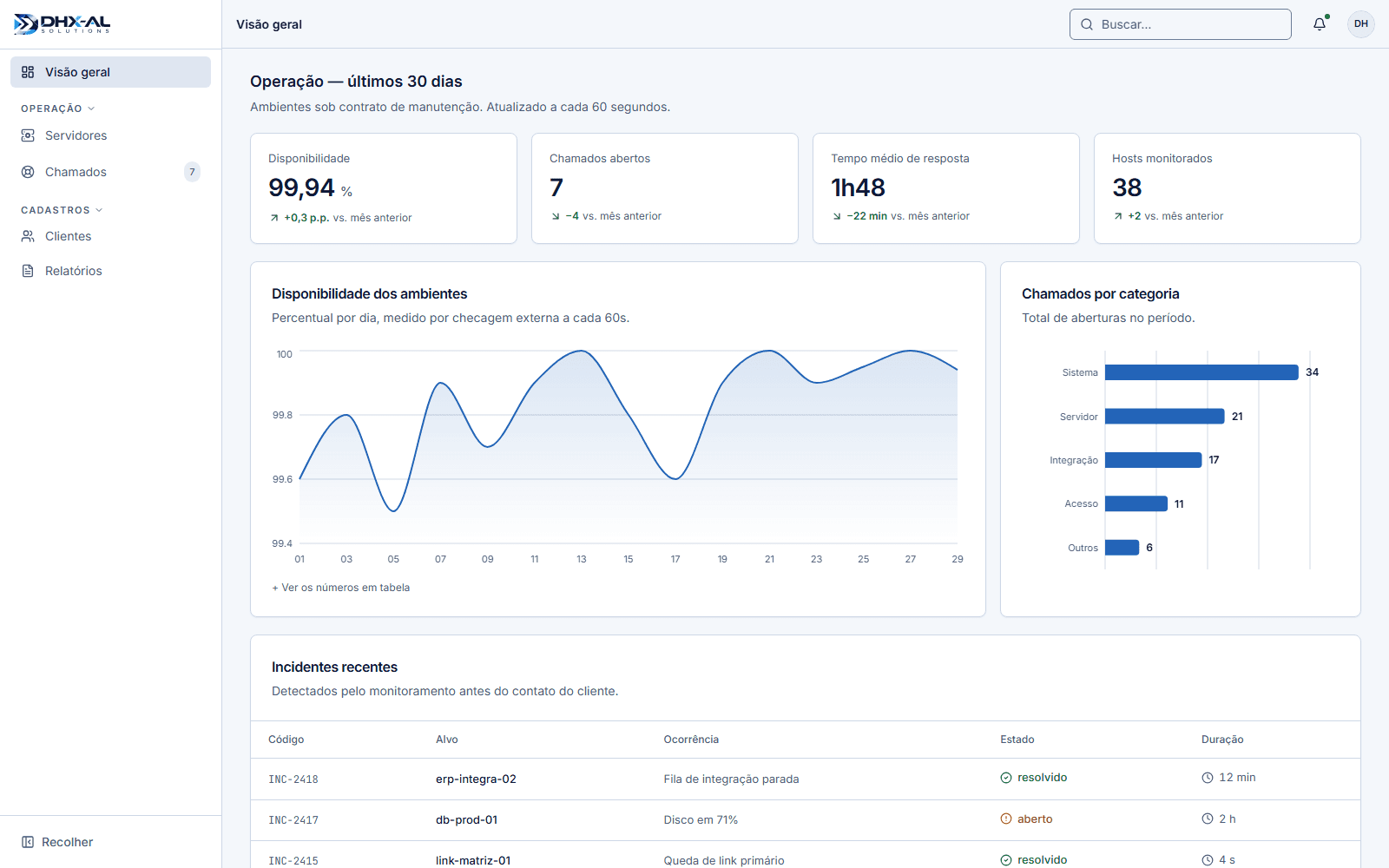Click the 1h48 response time value
Image resolution: width=1389 pixels, height=868 pixels.
tap(858, 187)
